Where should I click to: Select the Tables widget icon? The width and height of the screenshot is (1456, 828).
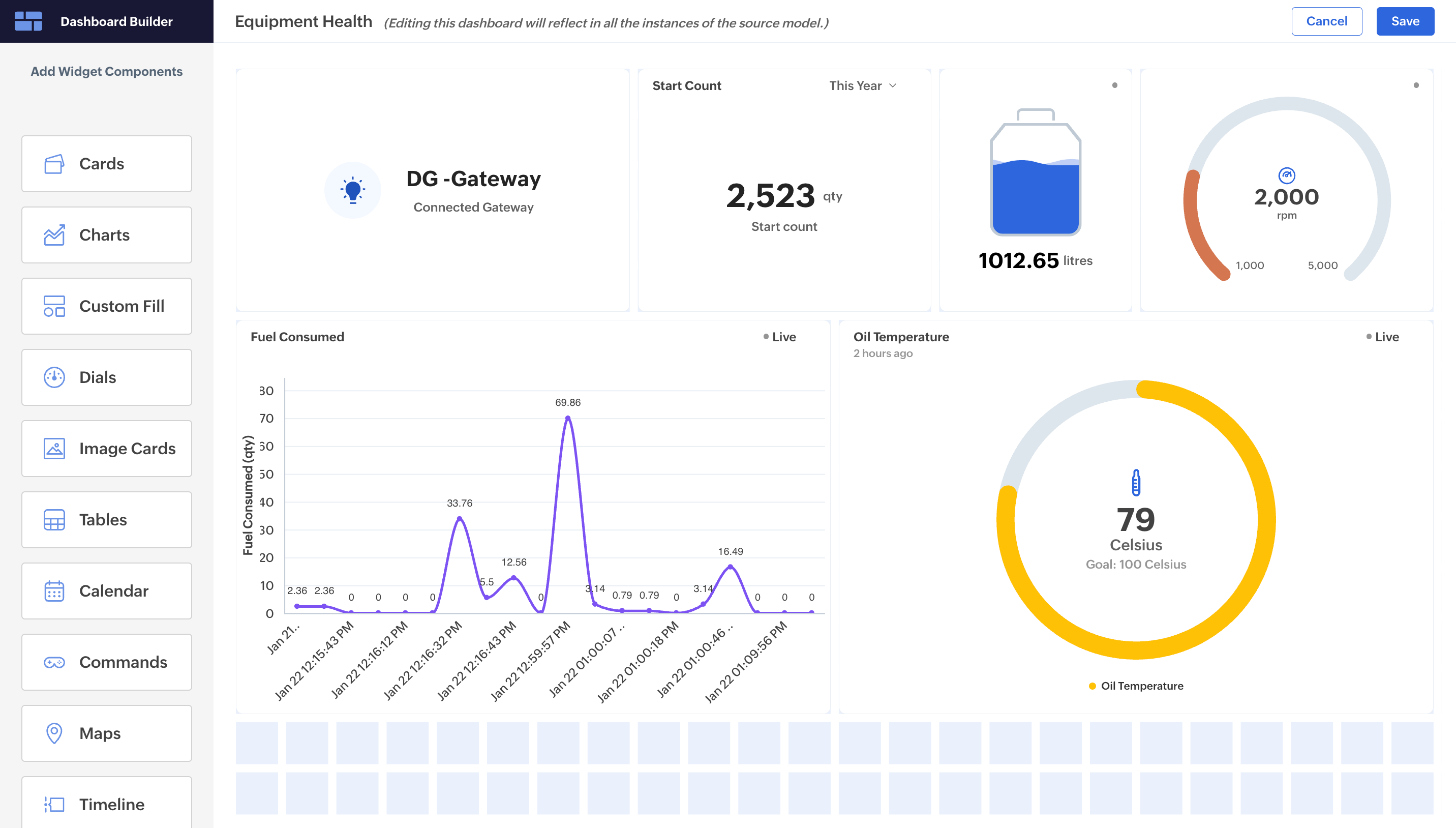(54, 520)
